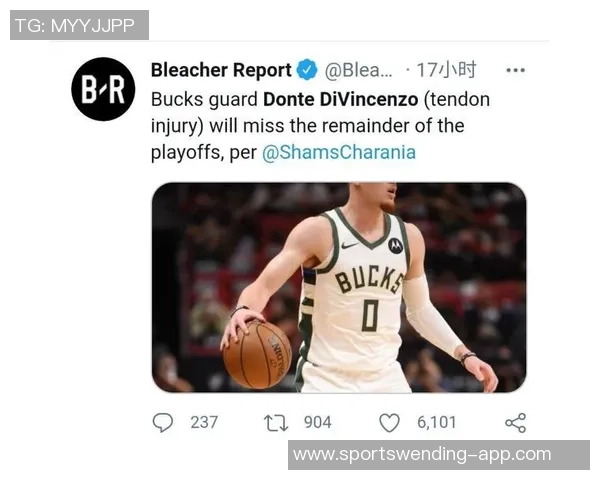
Task: Click the 237 reply count
Action: point(204,423)
